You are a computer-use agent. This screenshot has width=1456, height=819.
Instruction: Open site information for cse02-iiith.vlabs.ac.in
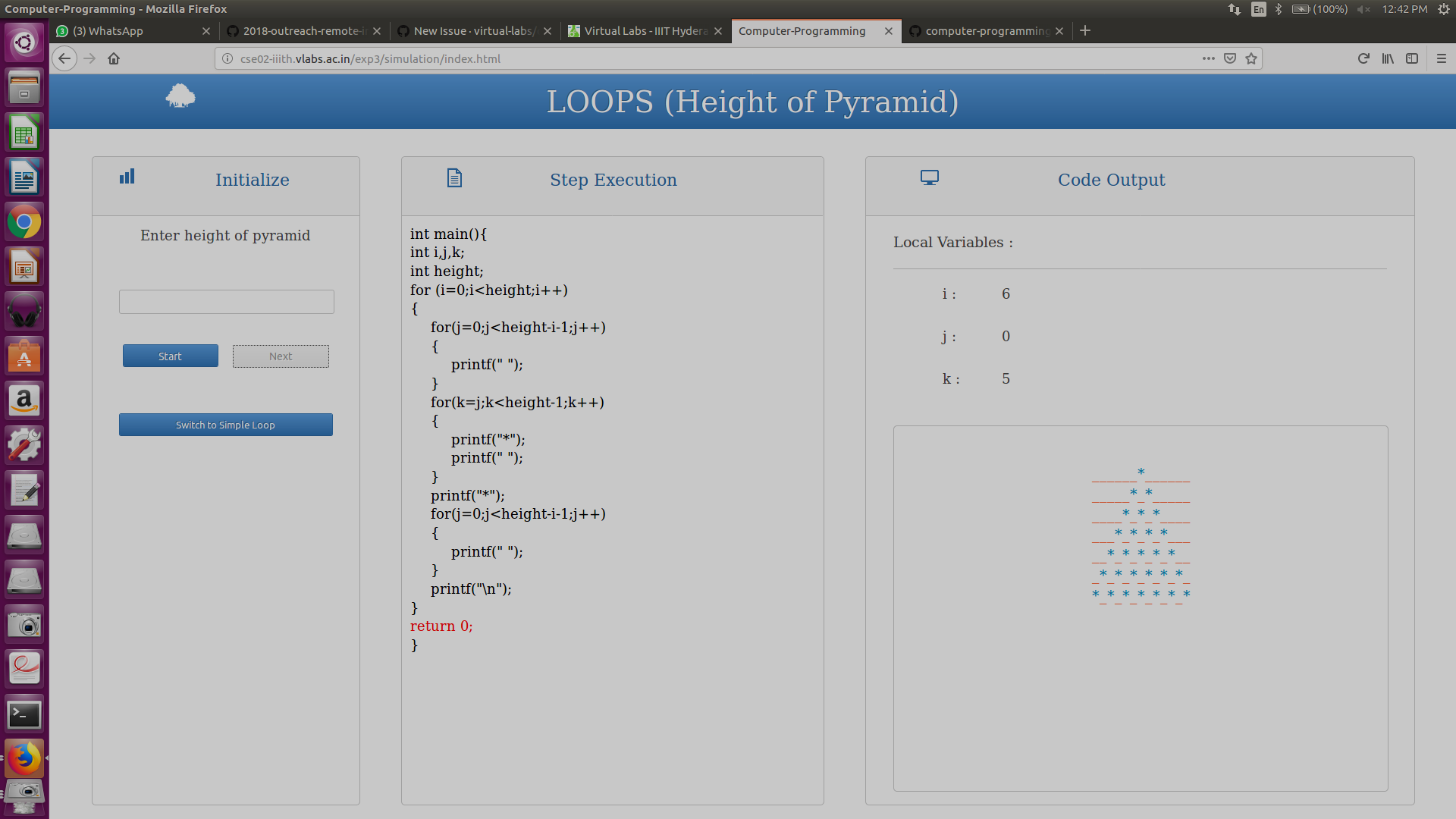227,58
